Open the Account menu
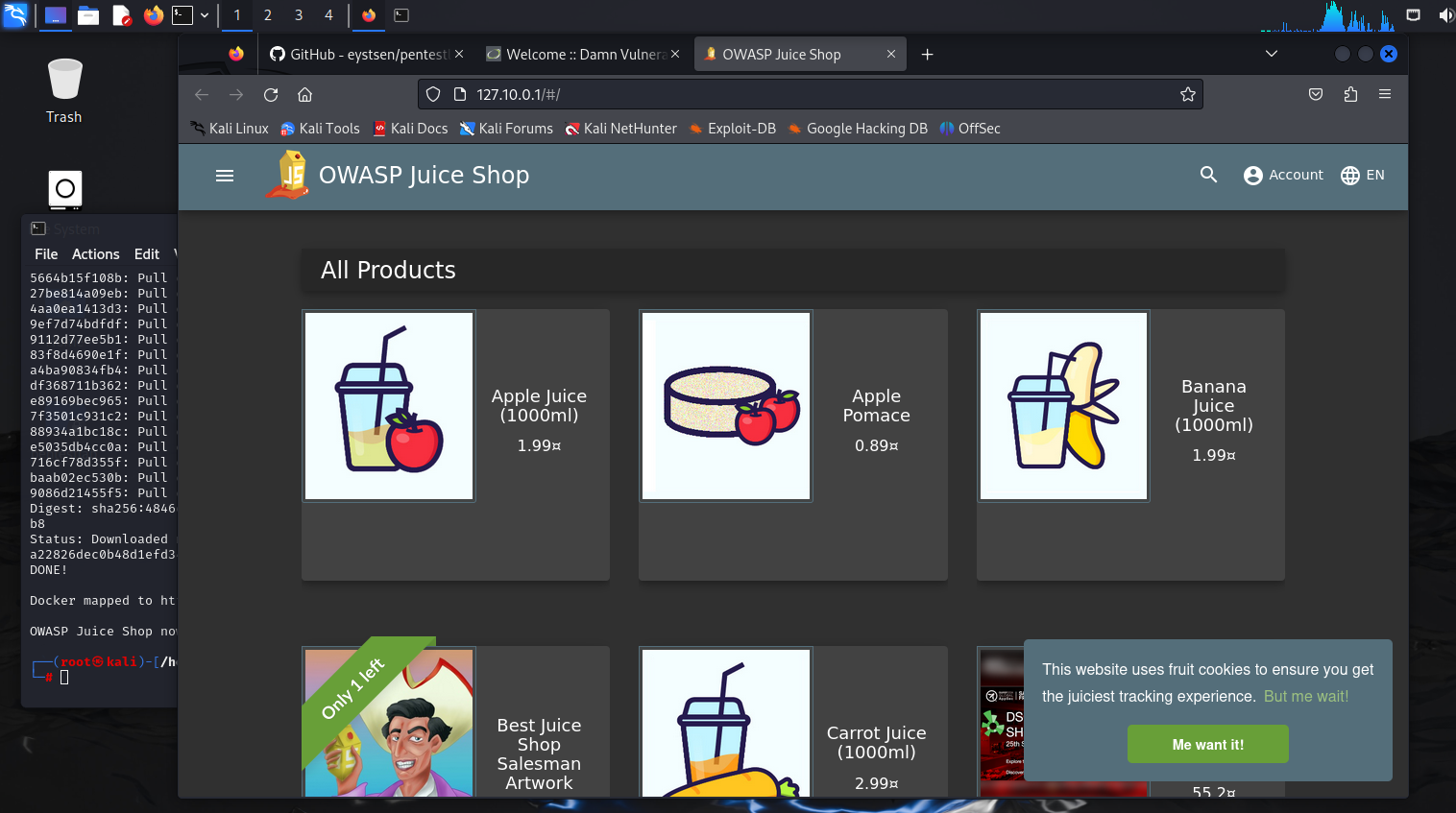1456x813 pixels. 1283,175
